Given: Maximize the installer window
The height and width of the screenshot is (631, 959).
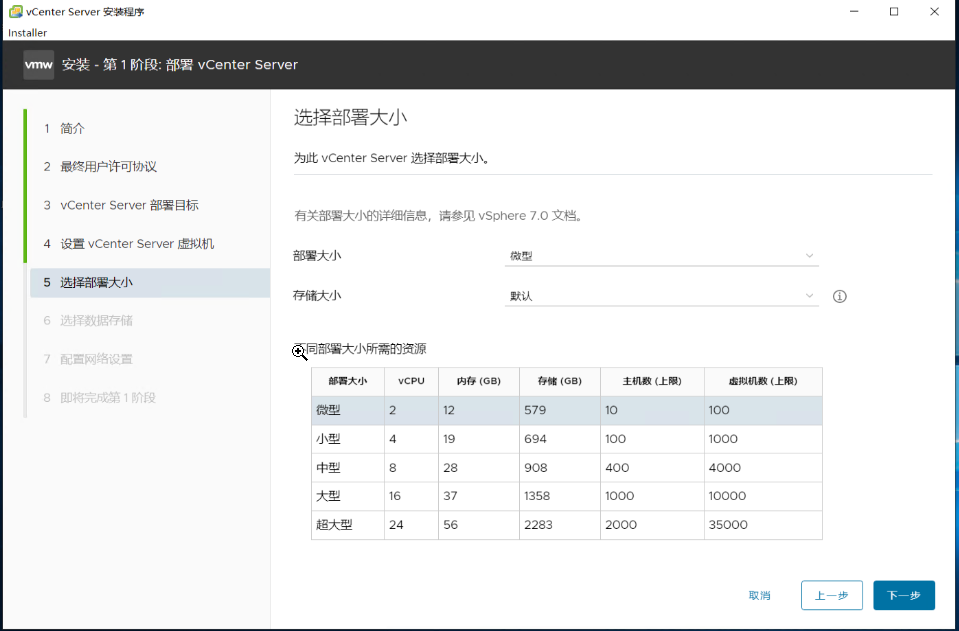Looking at the screenshot, I should [x=894, y=12].
